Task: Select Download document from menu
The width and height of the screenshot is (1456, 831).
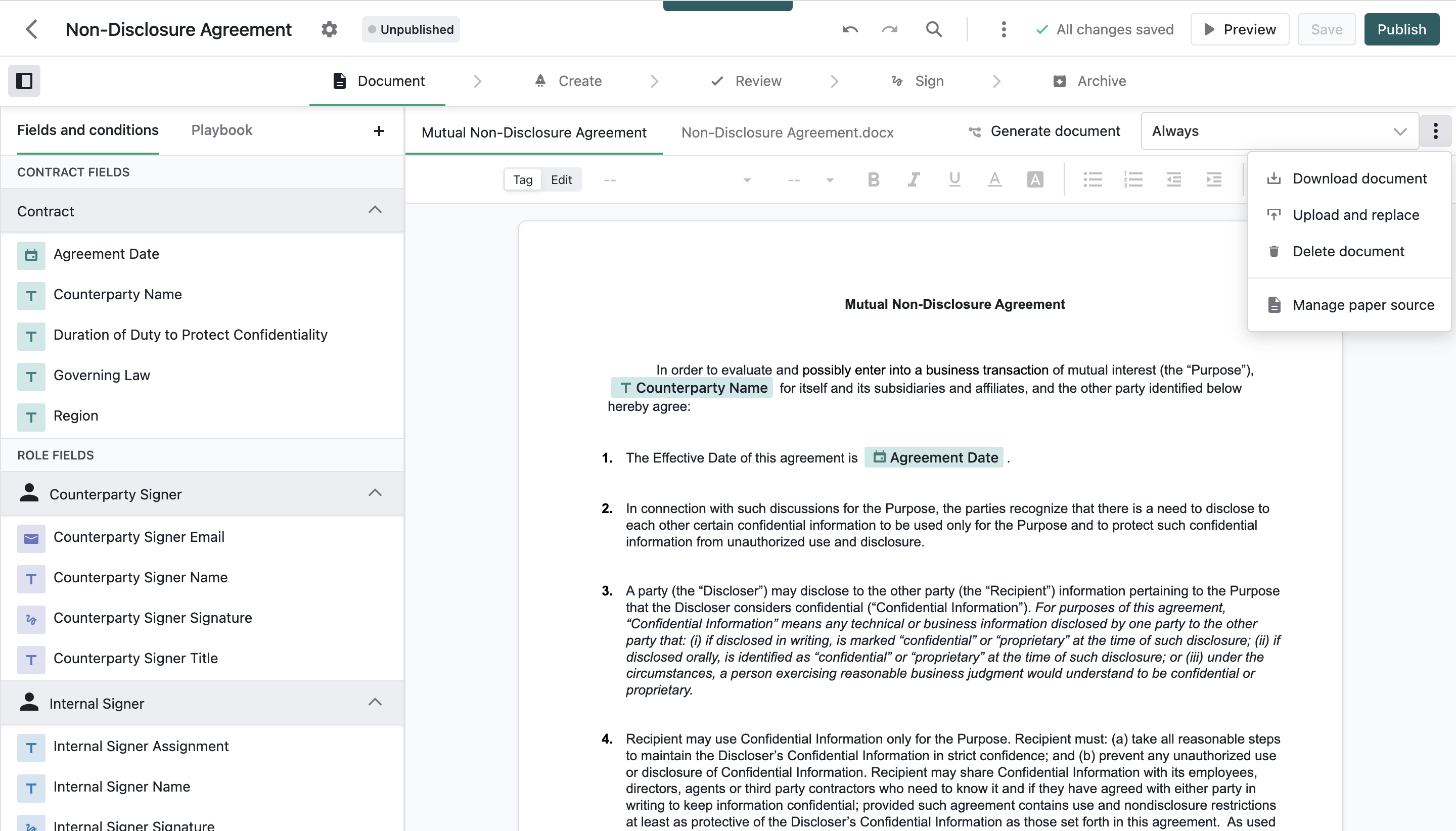Action: [x=1359, y=178]
